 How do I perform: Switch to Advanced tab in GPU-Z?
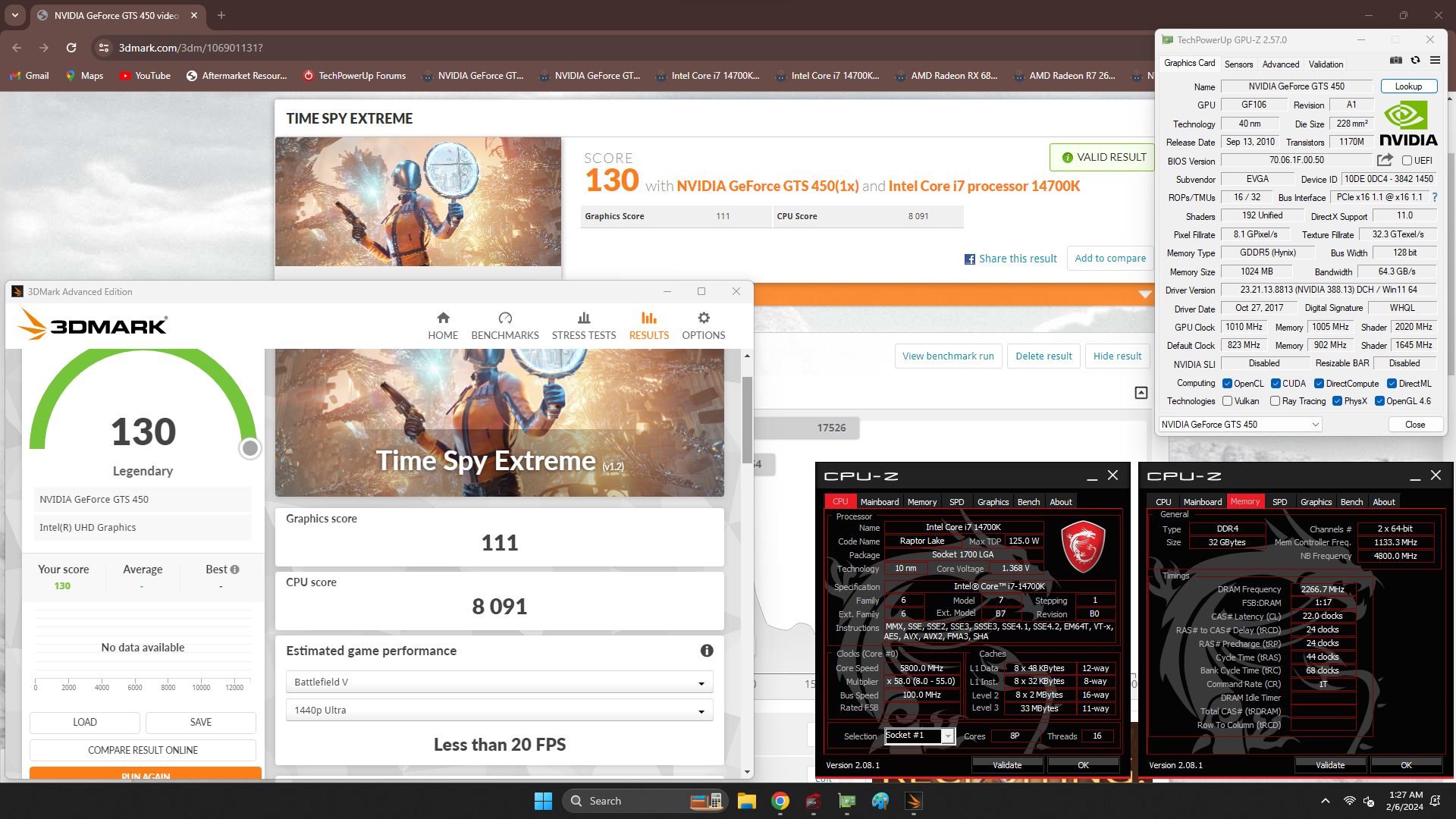pyautogui.click(x=1281, y=64)
